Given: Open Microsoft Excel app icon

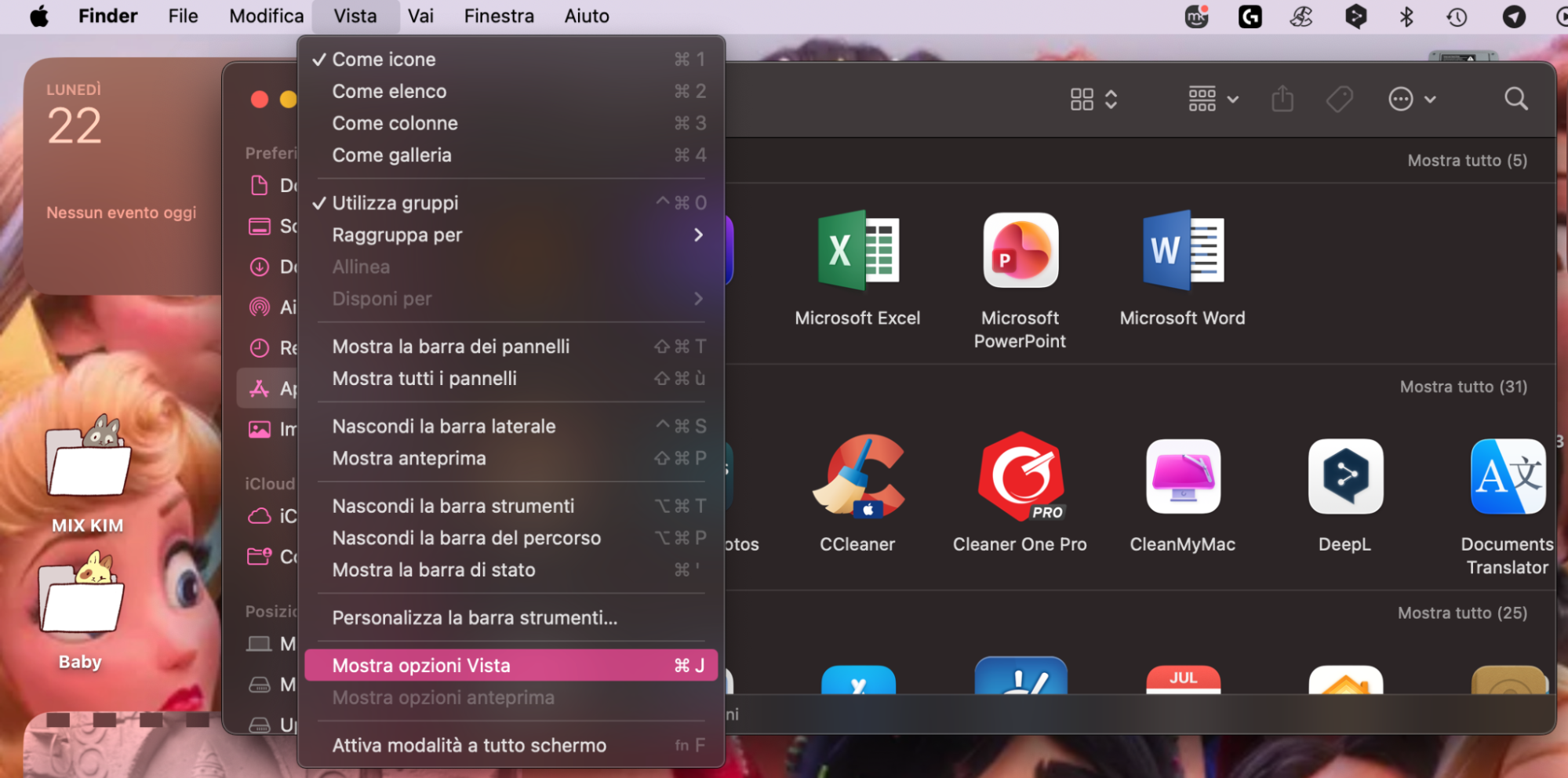Looking at the screenshot, I should pos(857,251).
